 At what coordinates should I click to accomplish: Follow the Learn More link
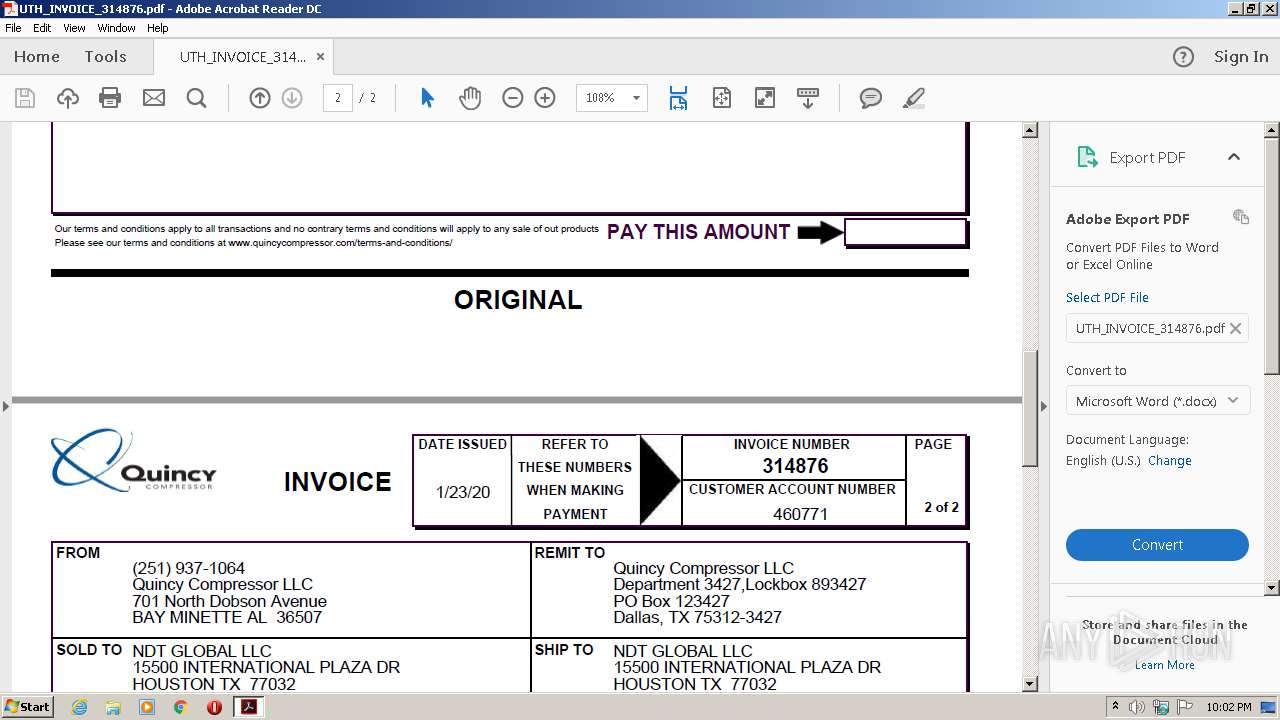click(x=1164, y=665)
